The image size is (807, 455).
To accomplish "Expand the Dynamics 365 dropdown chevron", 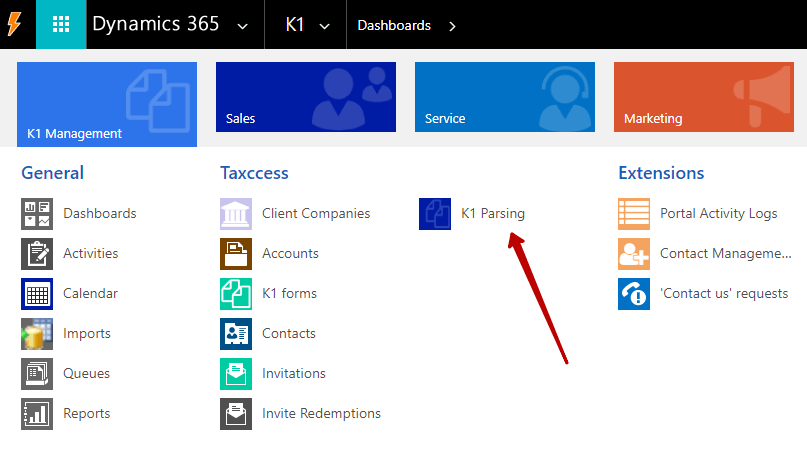I will (242, 26).
